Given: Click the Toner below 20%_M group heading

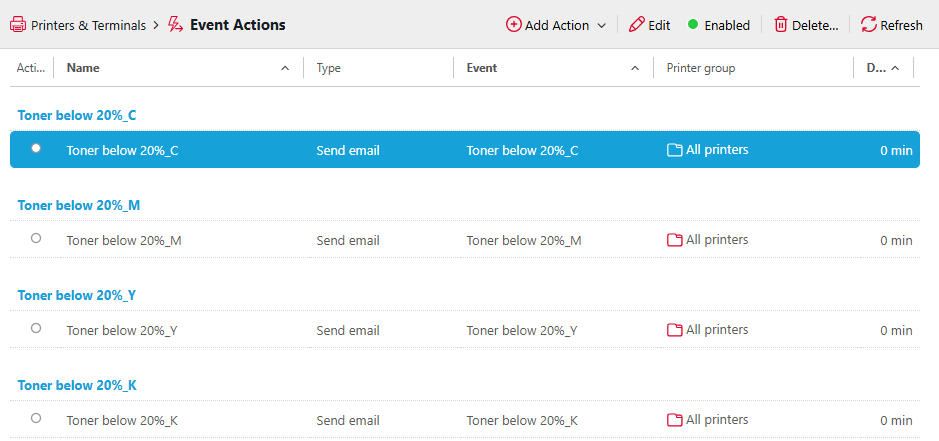Looking at the screenshot, I should tap(79, 205).
